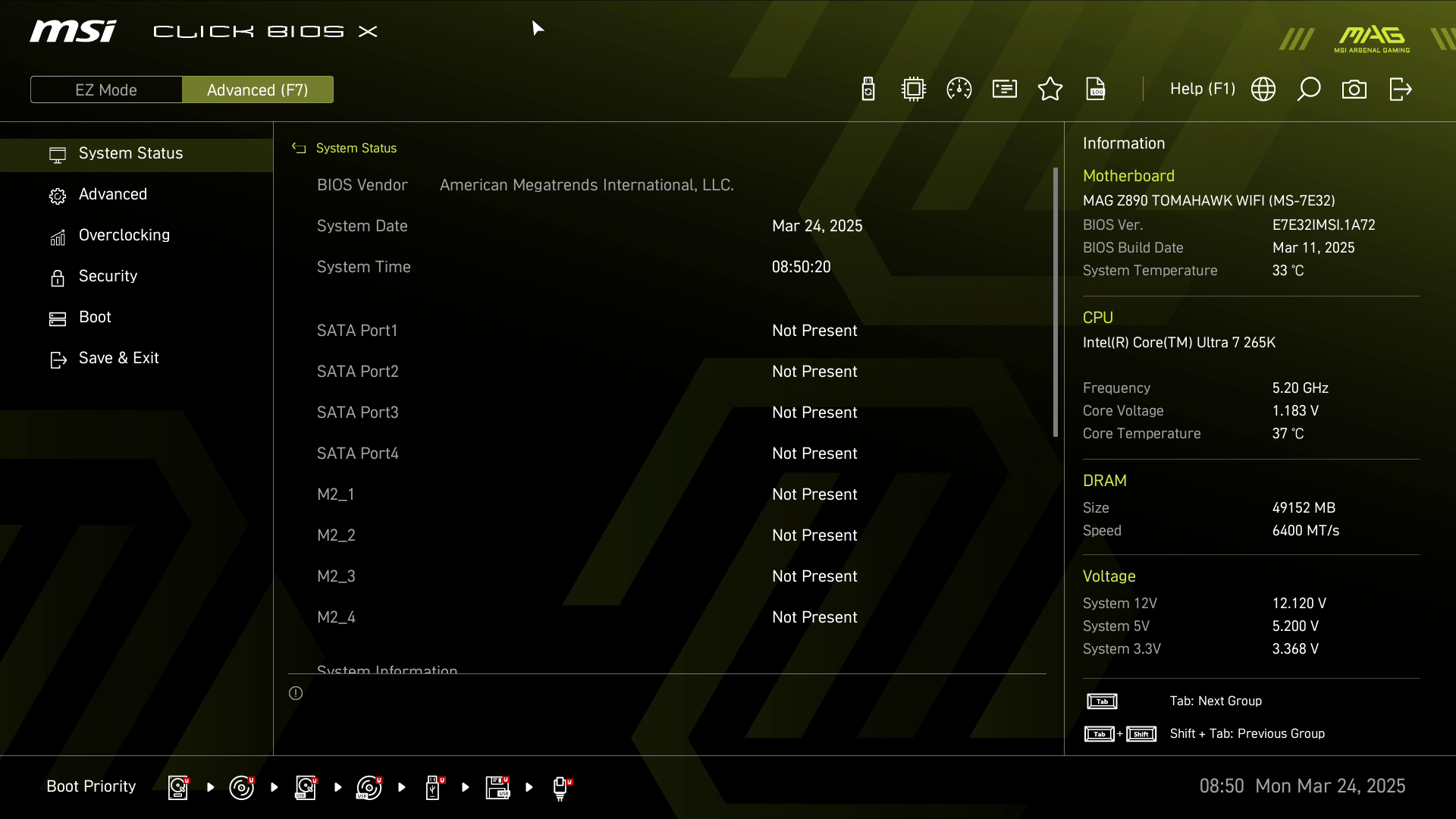Open the Security menu
This screenshot has height=819, width=1456.
[x=108, y=276]
